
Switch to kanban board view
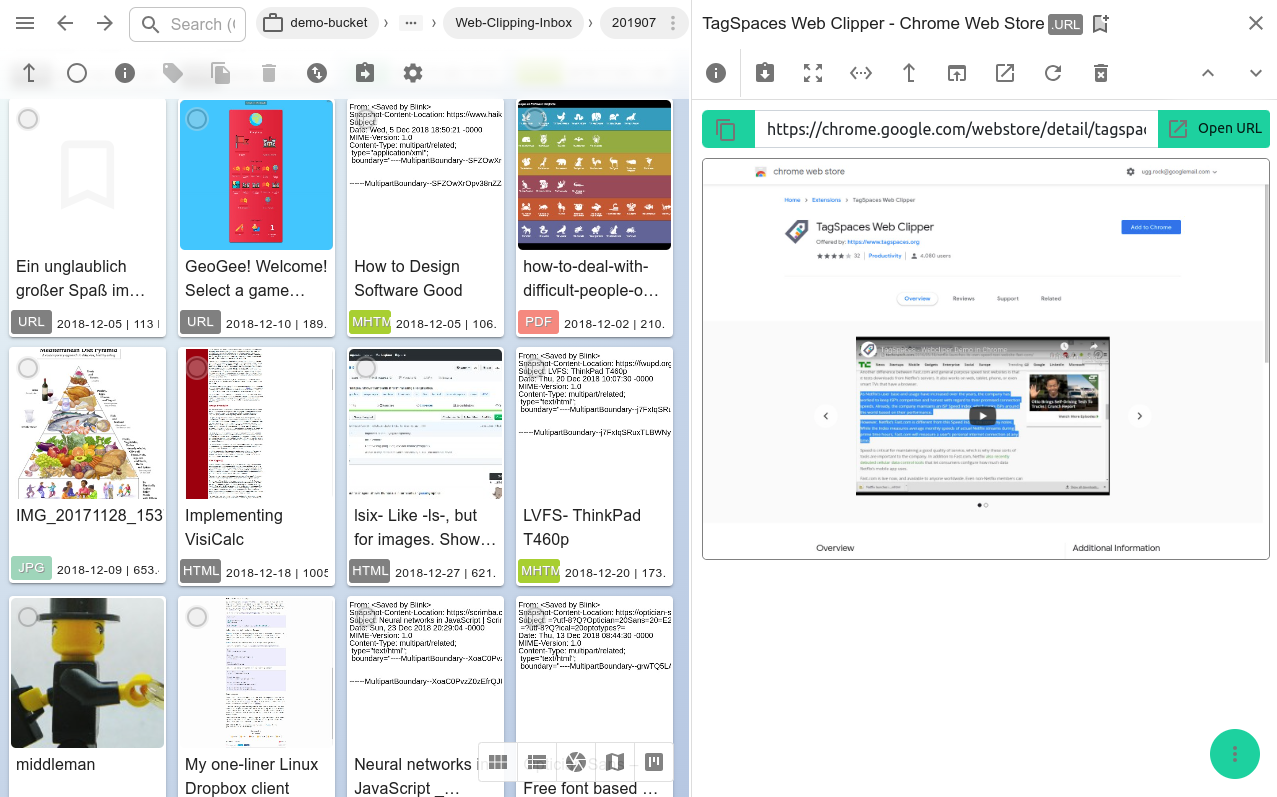pyautogui.click(x=654, y=763)
